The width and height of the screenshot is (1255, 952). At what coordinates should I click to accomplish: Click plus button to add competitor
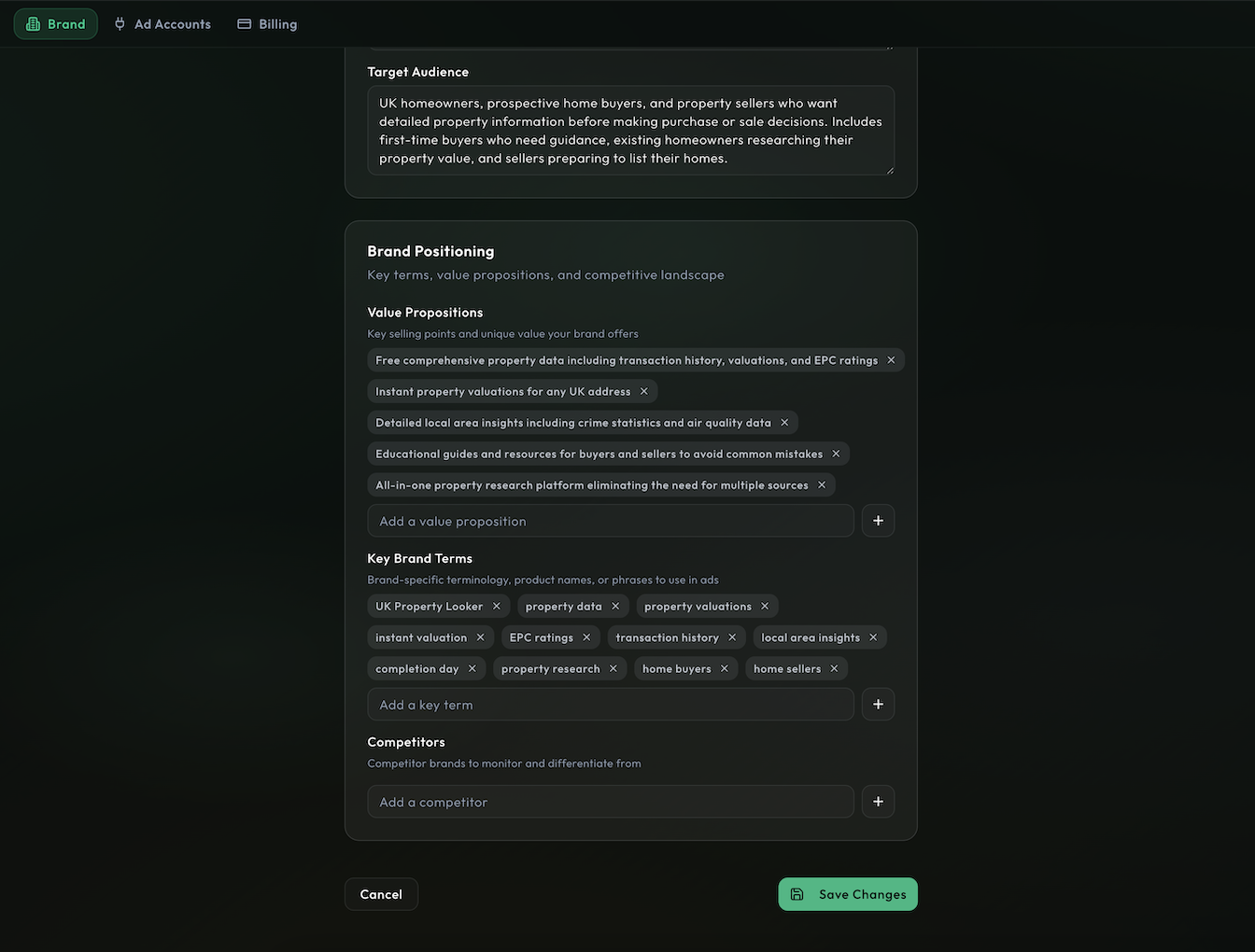coord(878,802)
